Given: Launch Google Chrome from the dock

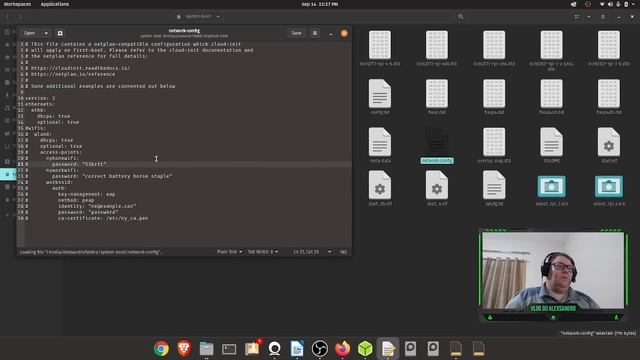Looking at the screenshot, I should click(x=161, y=349).
